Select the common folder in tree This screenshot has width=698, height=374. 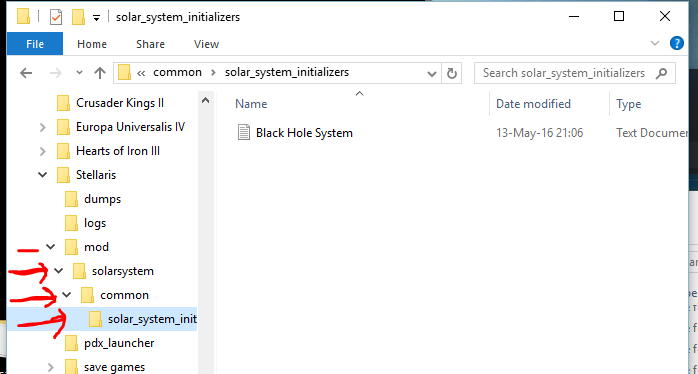click(125, 295)
